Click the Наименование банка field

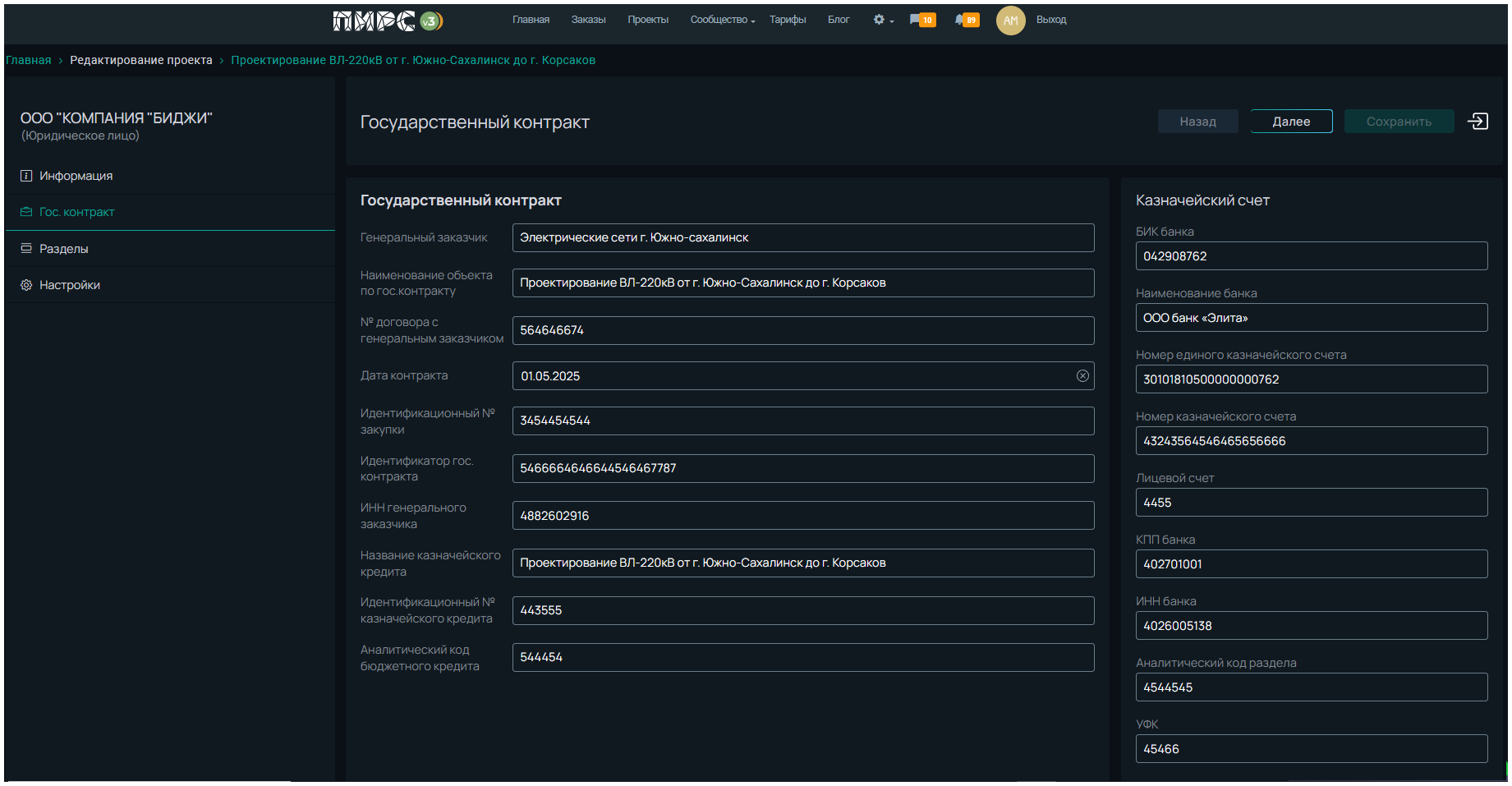(1312, 318)
